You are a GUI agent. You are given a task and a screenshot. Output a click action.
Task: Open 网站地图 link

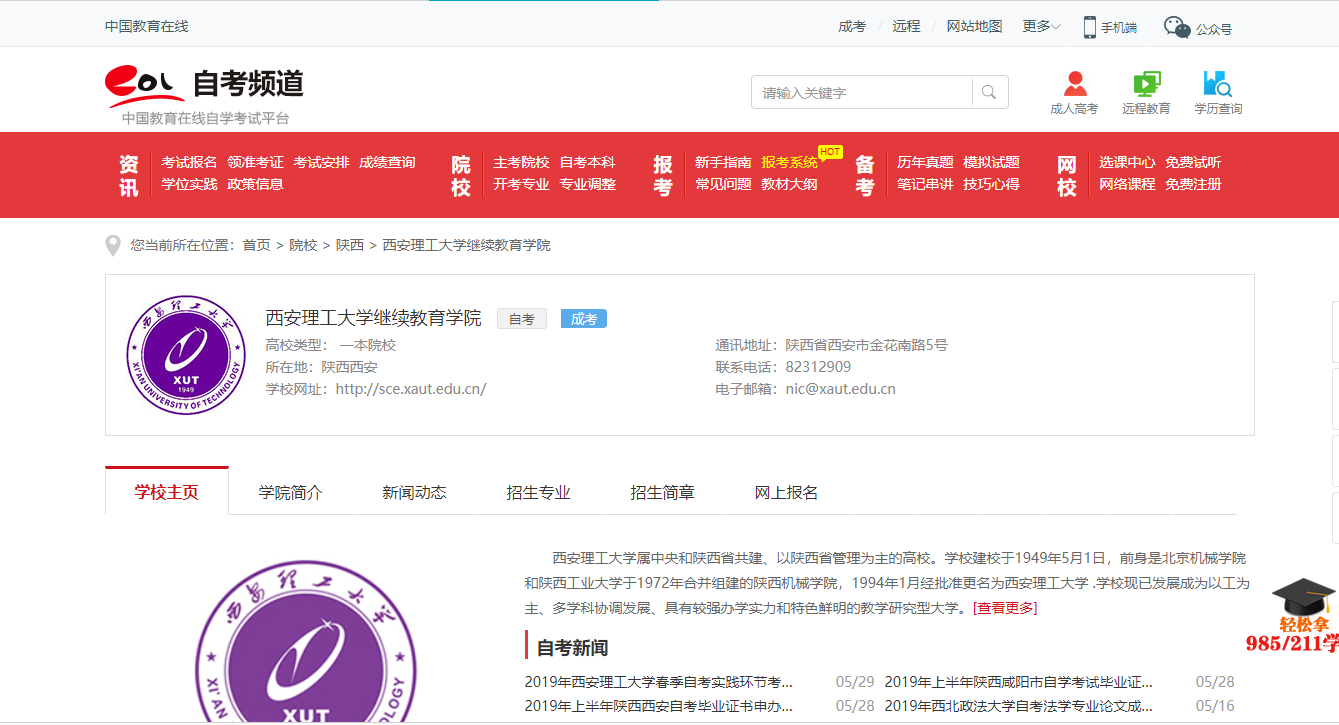[x=974, y=27]
